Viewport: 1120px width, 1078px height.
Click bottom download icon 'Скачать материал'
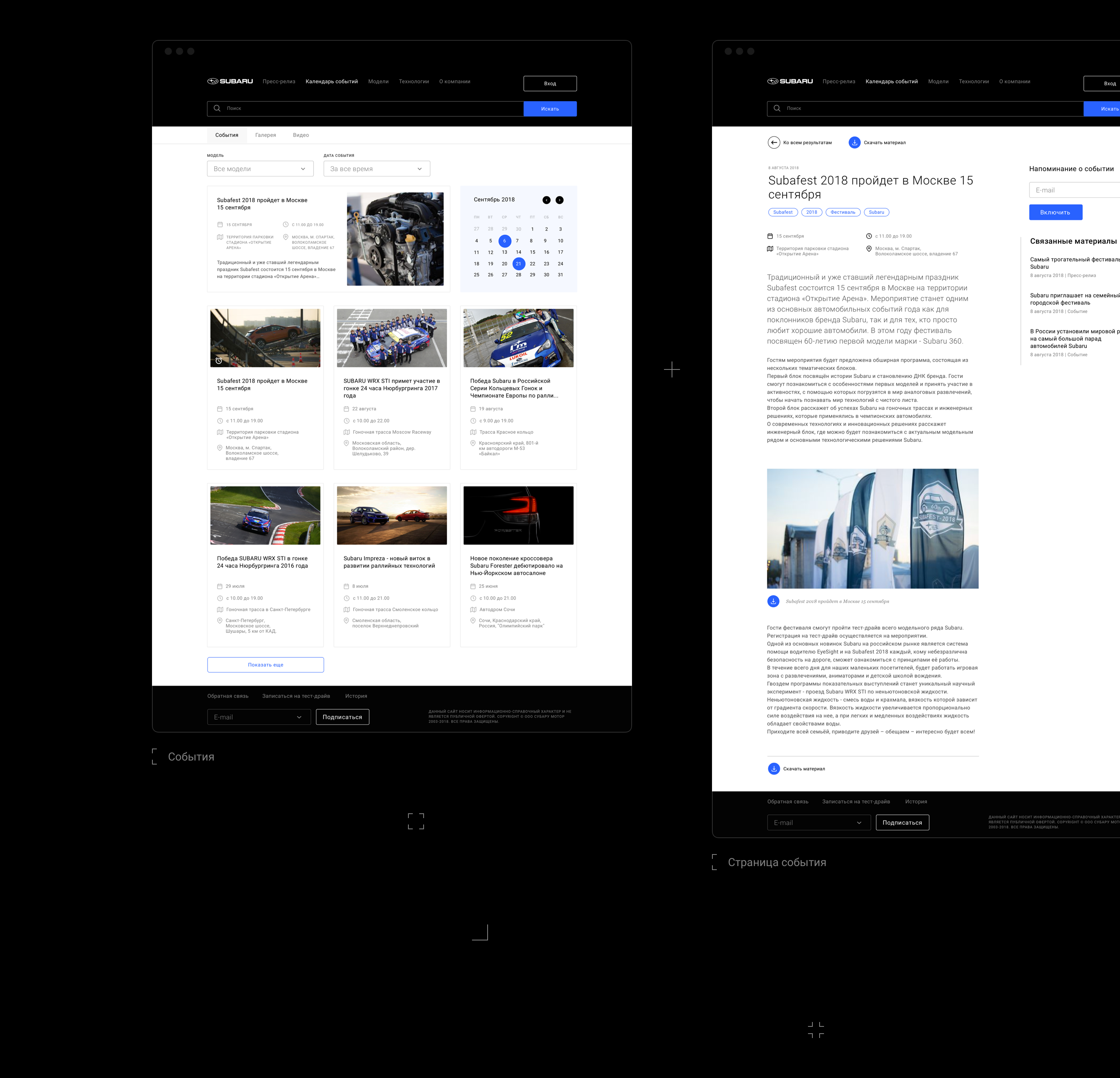774,769
